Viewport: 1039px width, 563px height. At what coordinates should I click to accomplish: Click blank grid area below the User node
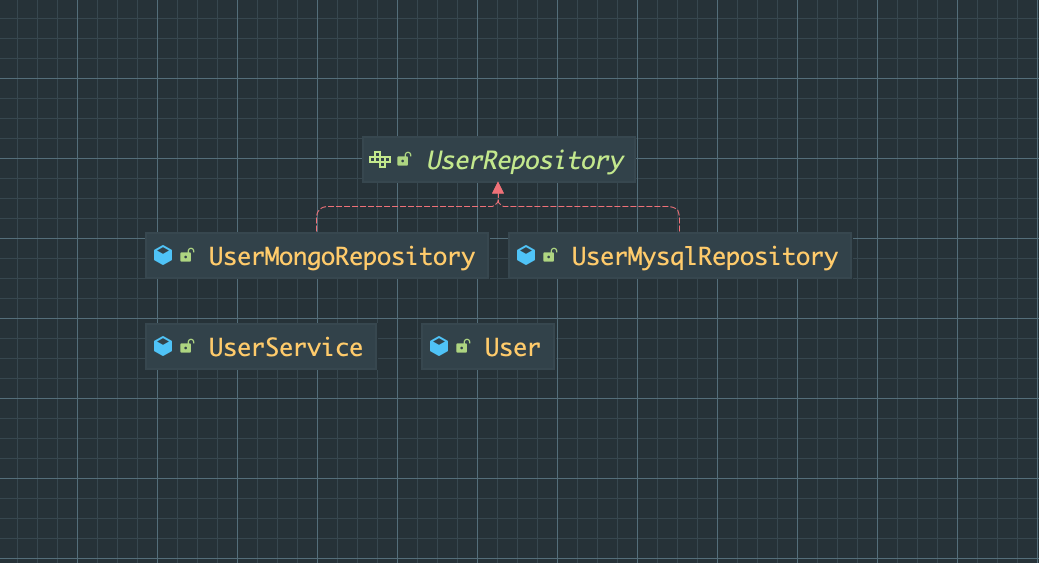pos(488,450)
